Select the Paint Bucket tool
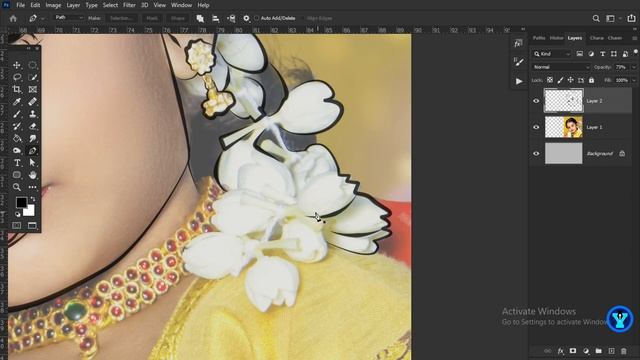 pos(17,138)
